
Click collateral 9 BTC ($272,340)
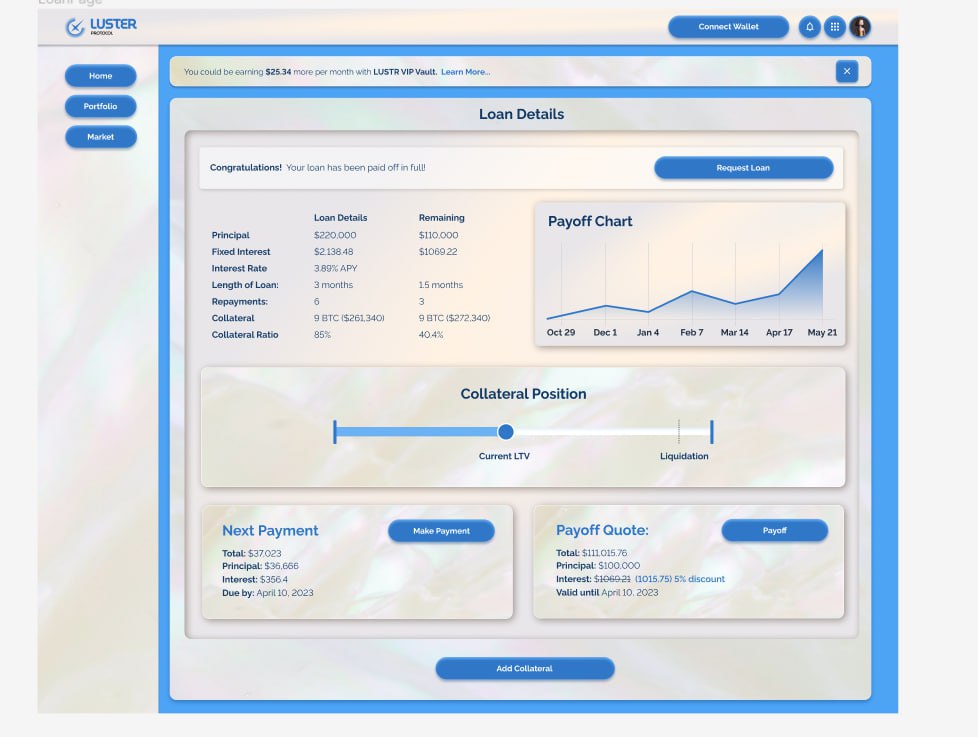455,318
